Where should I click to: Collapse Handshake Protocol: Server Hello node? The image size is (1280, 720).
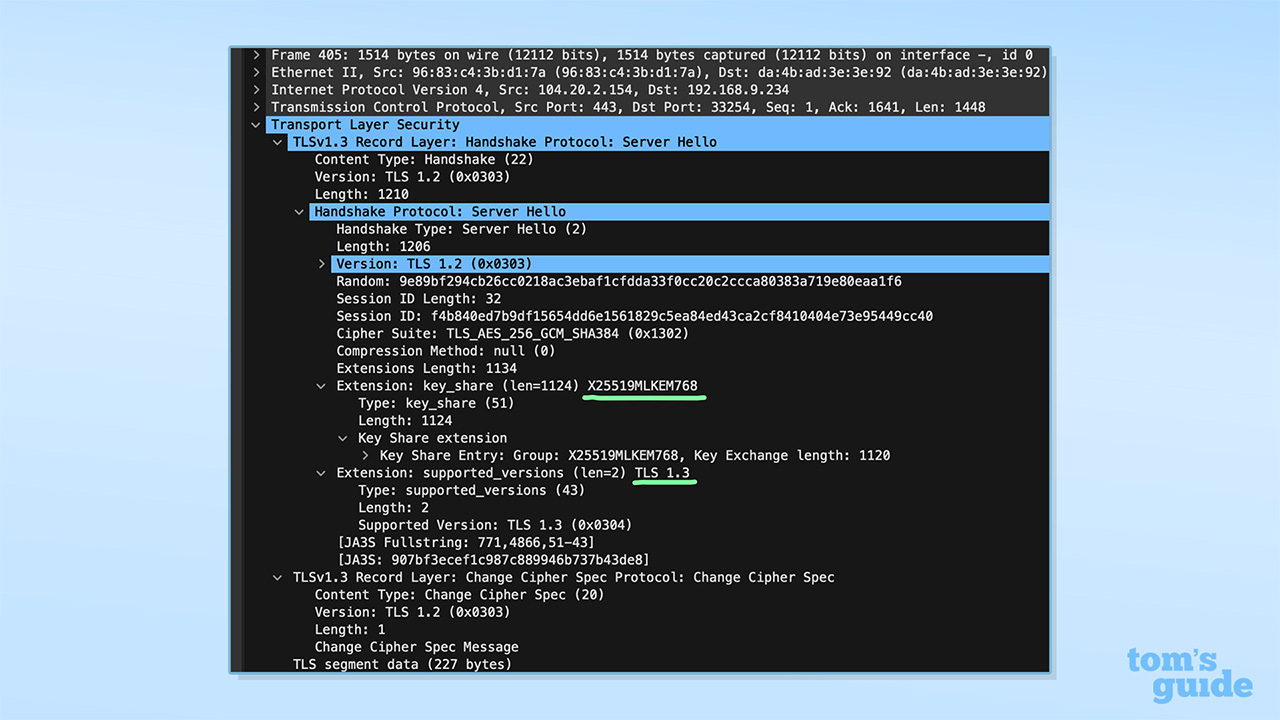[x=300, y=212]
